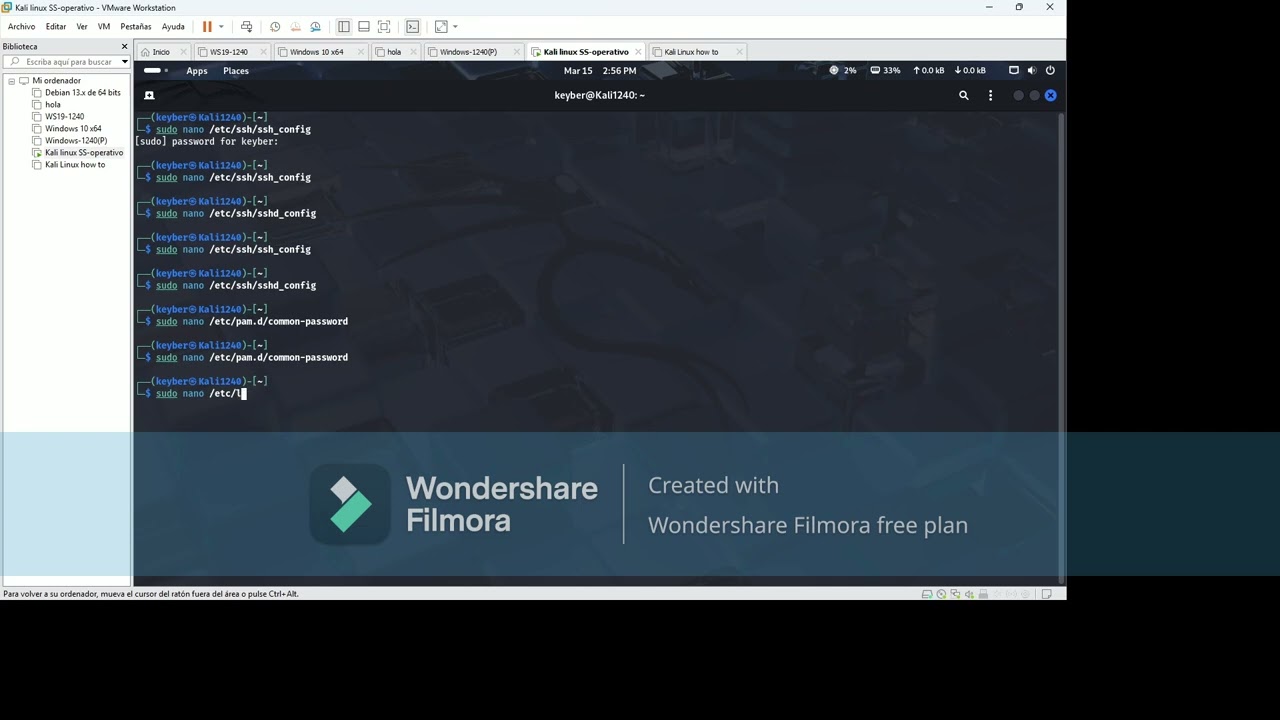Open the power options dropdown beside the pause button
Image resolution: width=1280 pixels, height=720 pixels.
[x=221, y=27]
